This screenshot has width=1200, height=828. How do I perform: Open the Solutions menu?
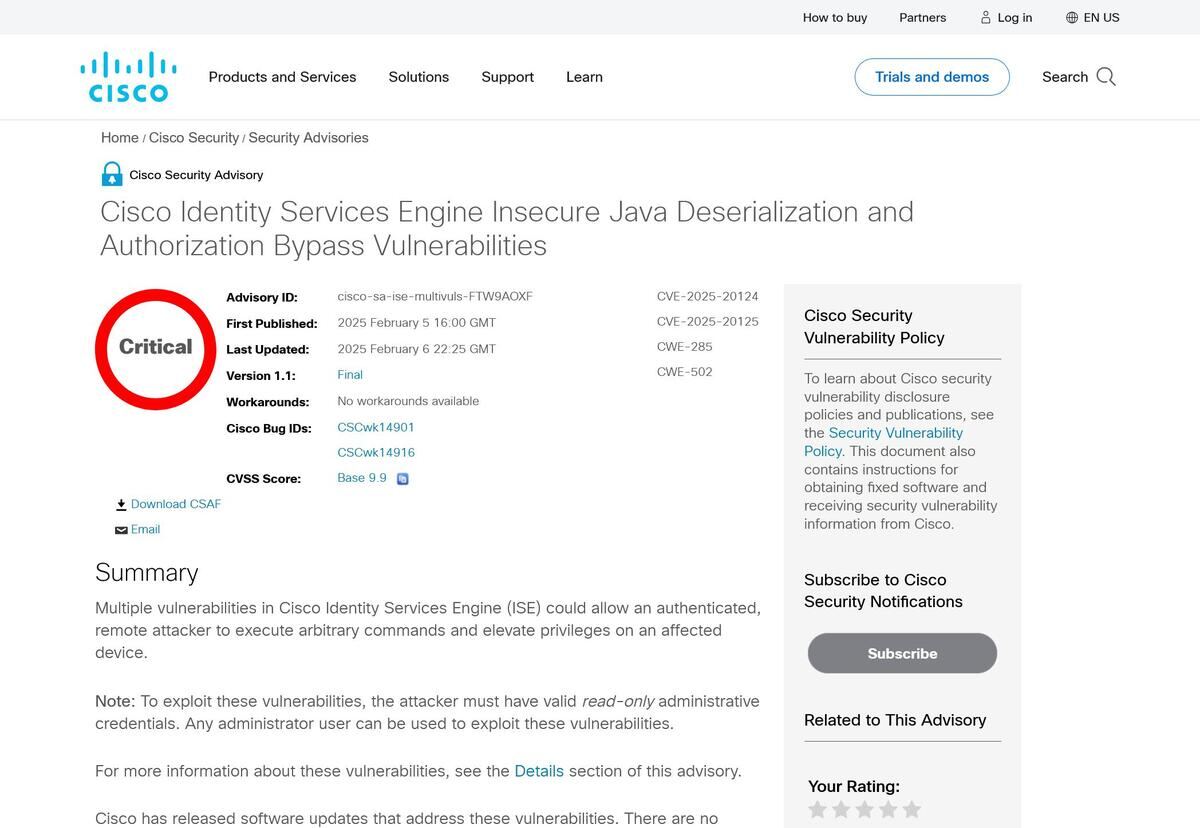[x=419, y=77]
